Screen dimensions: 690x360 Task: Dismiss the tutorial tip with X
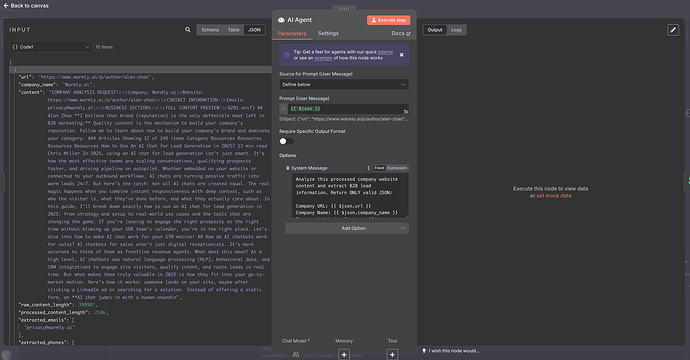(401, 55)
